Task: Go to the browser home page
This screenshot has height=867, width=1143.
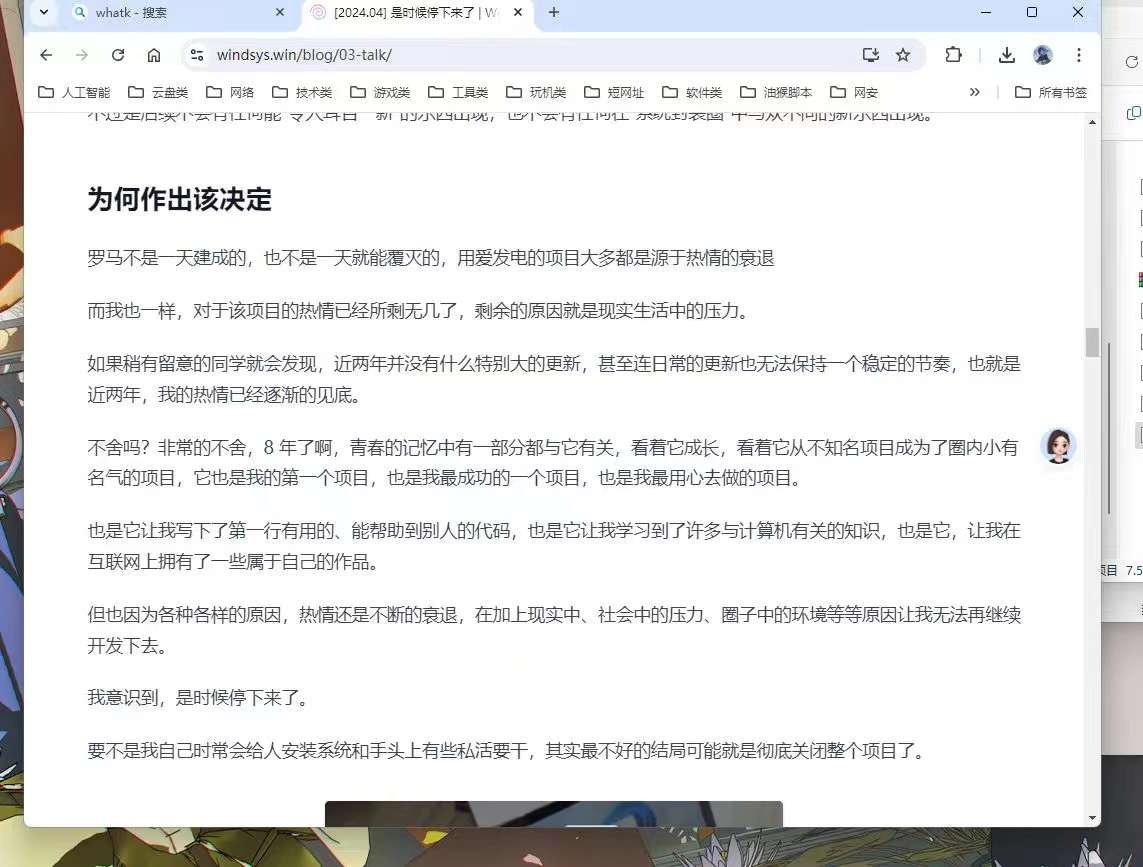Action: [x=154, y=55]
